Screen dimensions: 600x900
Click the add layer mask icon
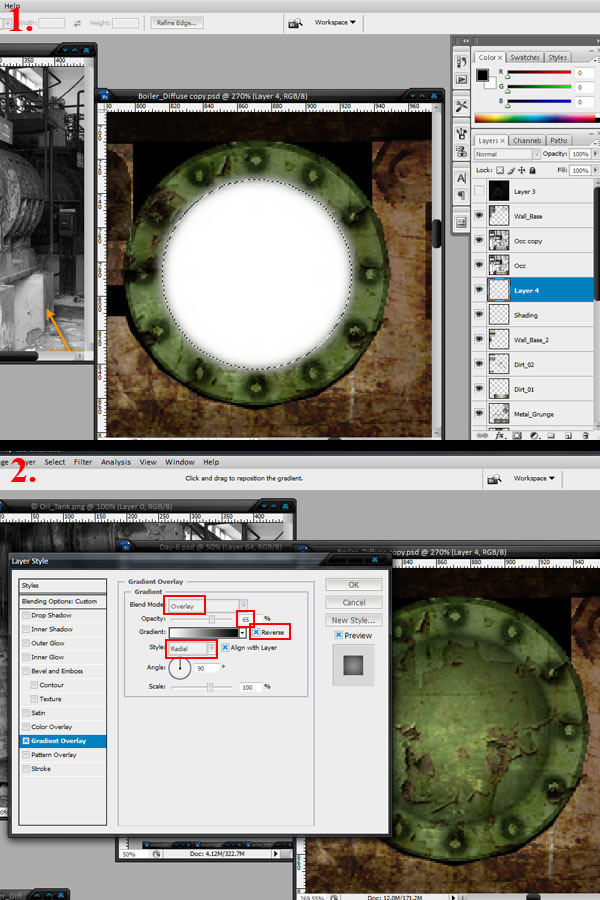click(x=517, y=436)
